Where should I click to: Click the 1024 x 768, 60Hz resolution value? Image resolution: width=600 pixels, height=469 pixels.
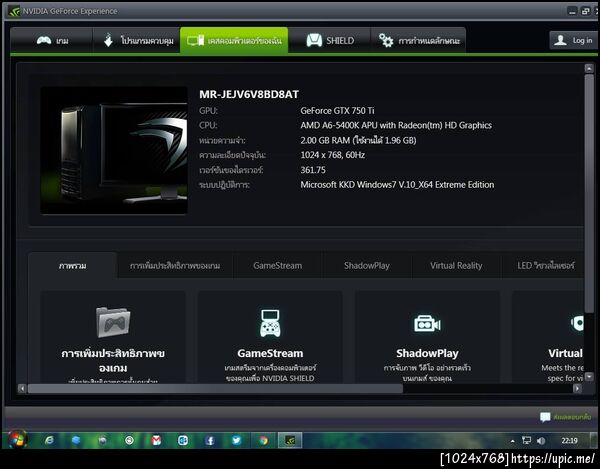[x=333, y=155]
